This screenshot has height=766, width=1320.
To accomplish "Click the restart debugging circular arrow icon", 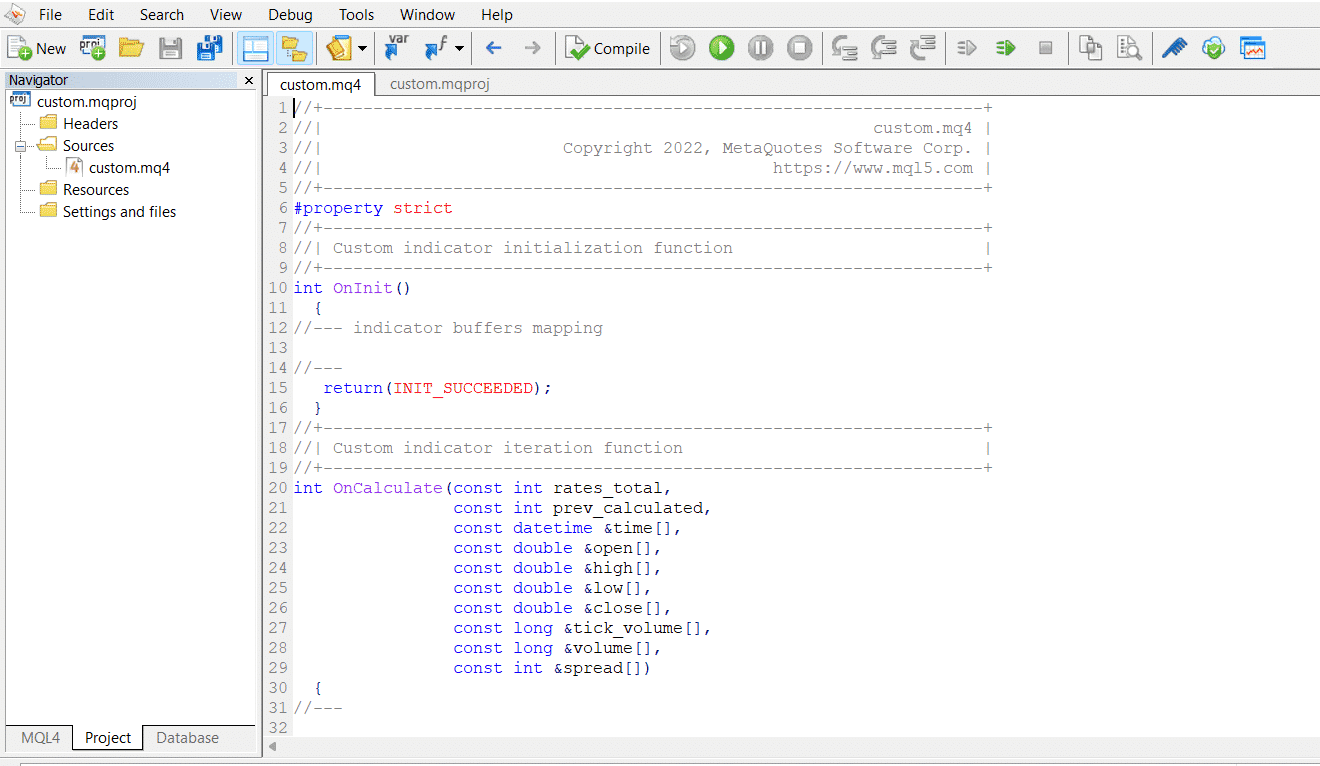I will point(683,48).
